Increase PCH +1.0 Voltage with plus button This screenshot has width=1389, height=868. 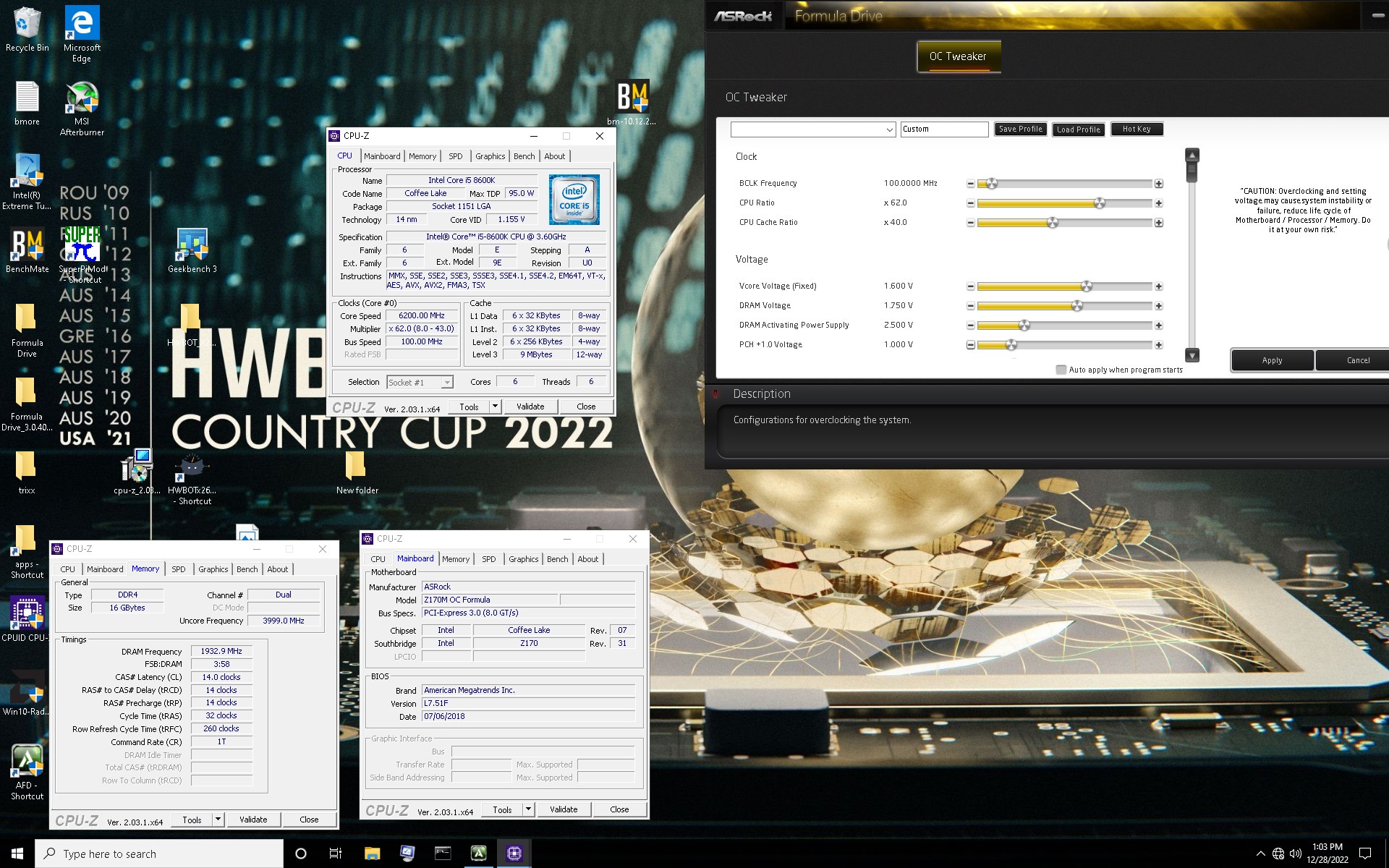[1159, 345]
